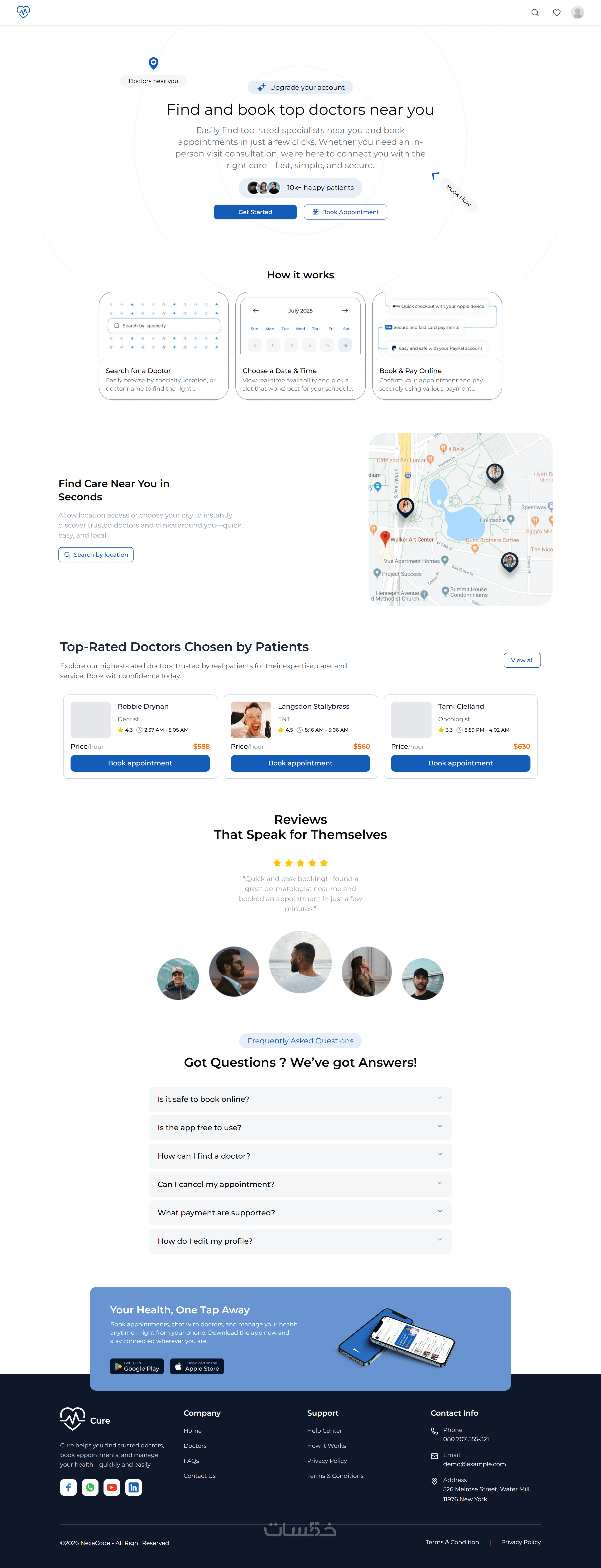
Task: Select the center reviewer photo
Action: (x=300, y=962)
